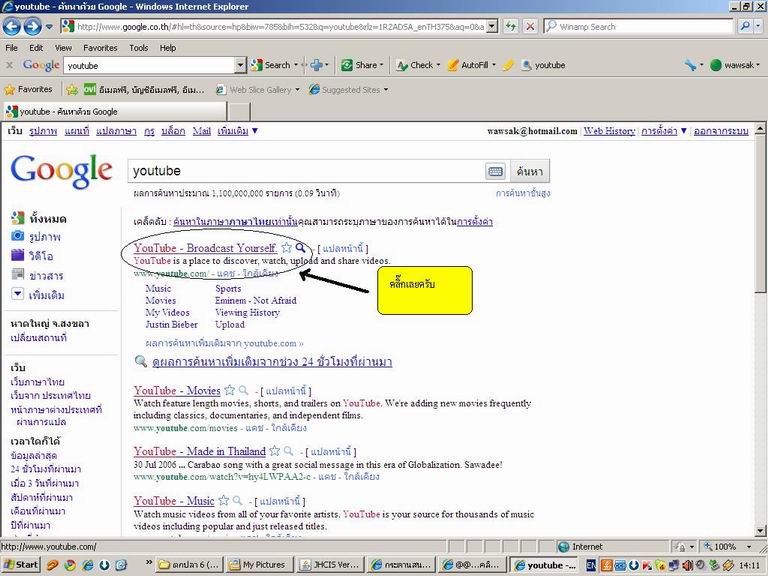Open the YouTube - Broadcast Yourself result
Screen dimensions: 768x576
coord(205,248)
